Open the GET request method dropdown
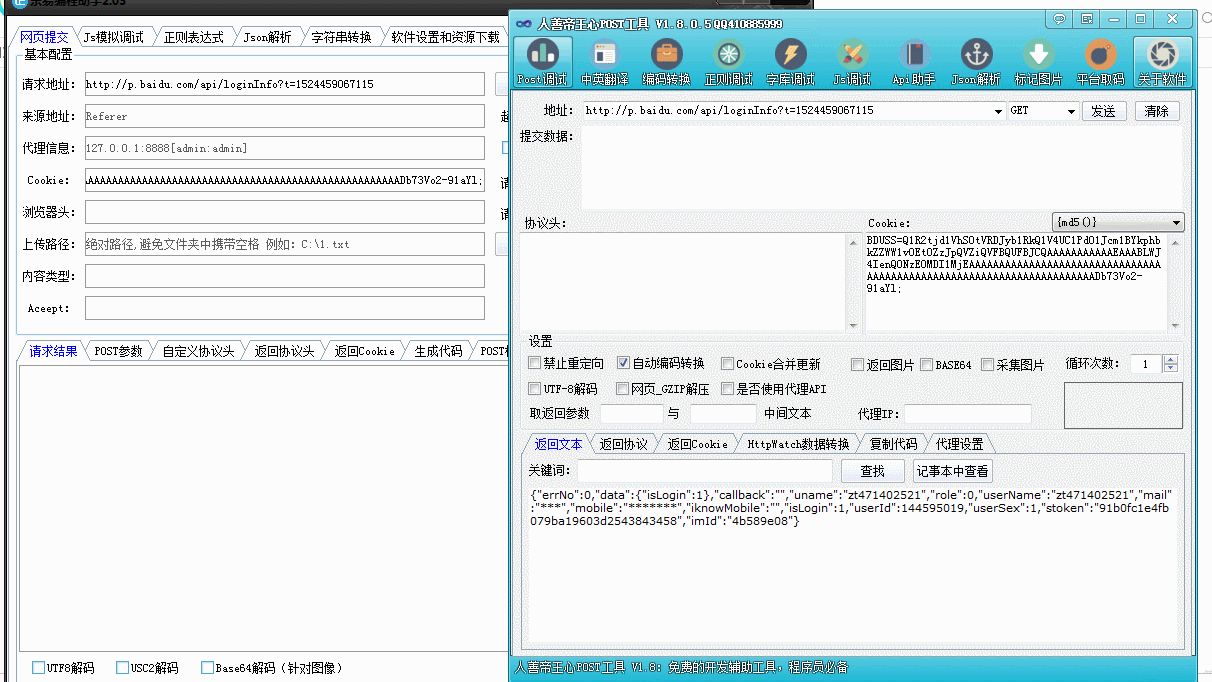The height and width of the screenshot is (682, 1212). [x=1072, y=111]
